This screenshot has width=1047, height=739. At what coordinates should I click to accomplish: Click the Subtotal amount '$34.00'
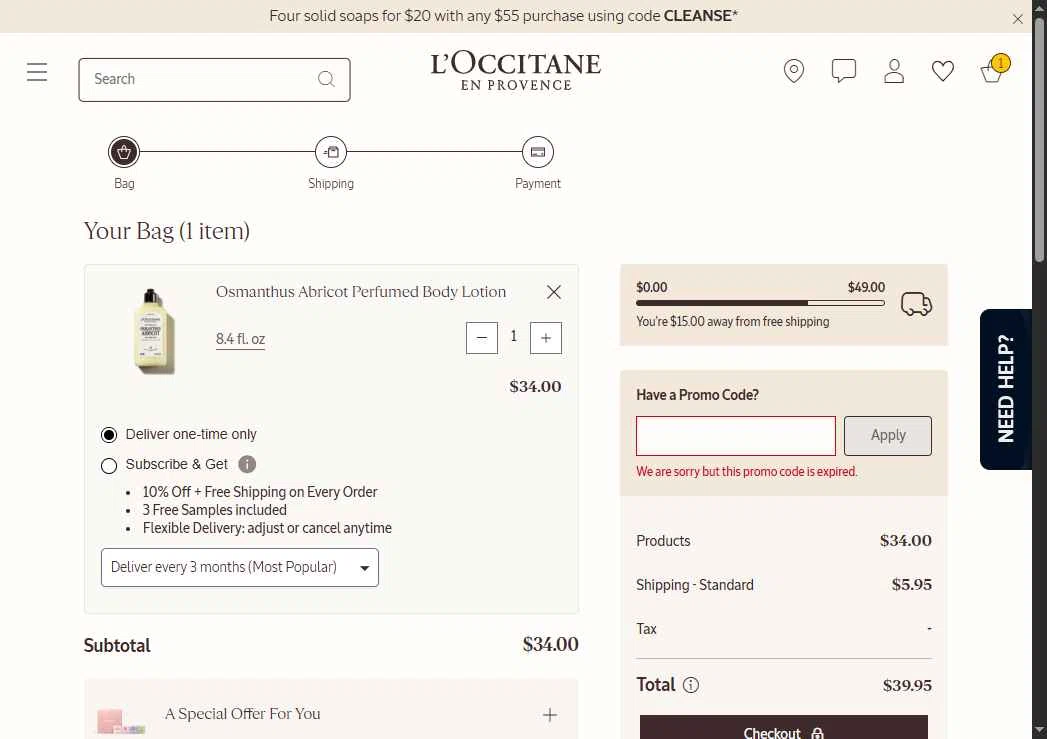[550, 644]
